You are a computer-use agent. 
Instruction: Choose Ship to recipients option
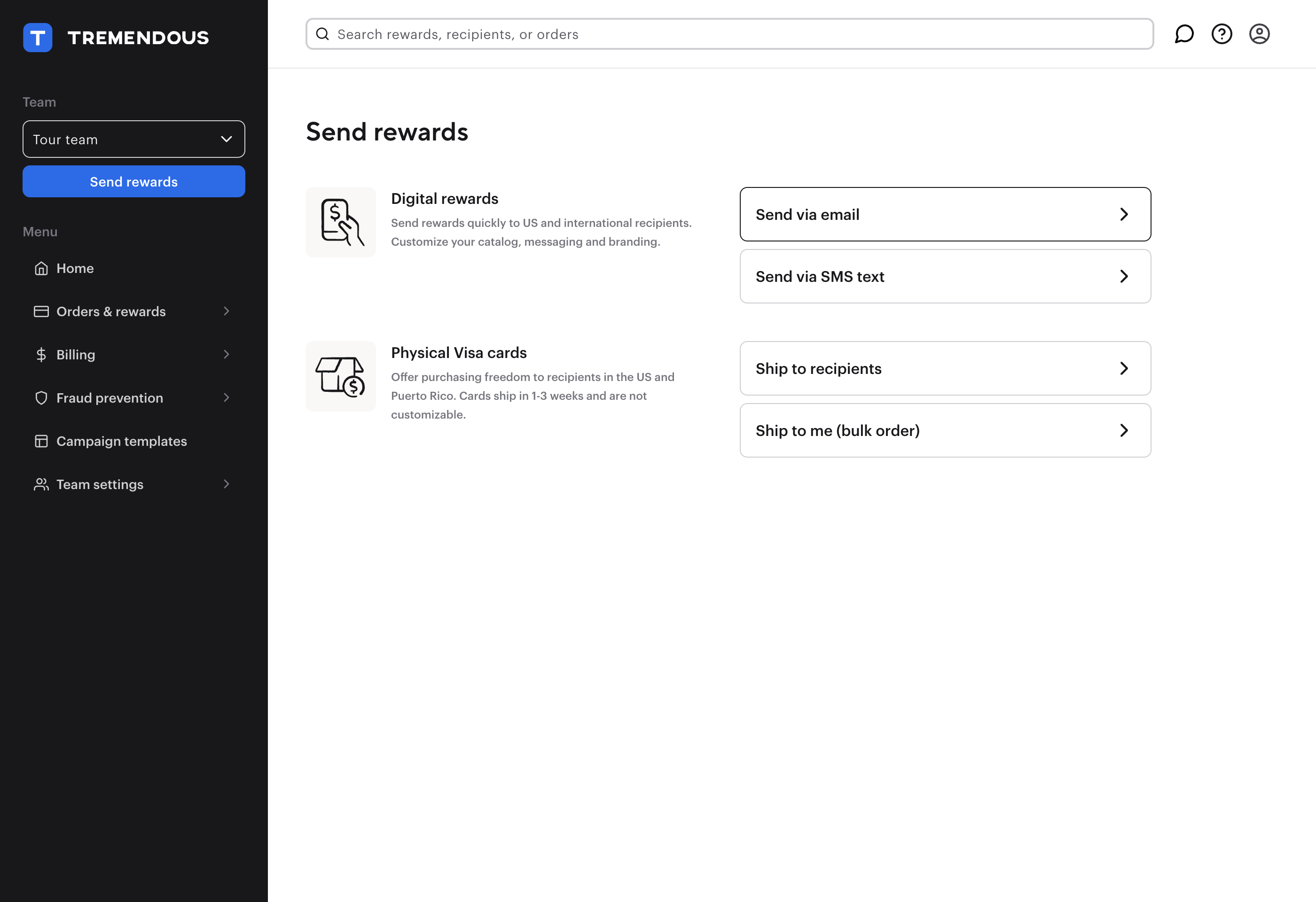[x=945, y=368]
